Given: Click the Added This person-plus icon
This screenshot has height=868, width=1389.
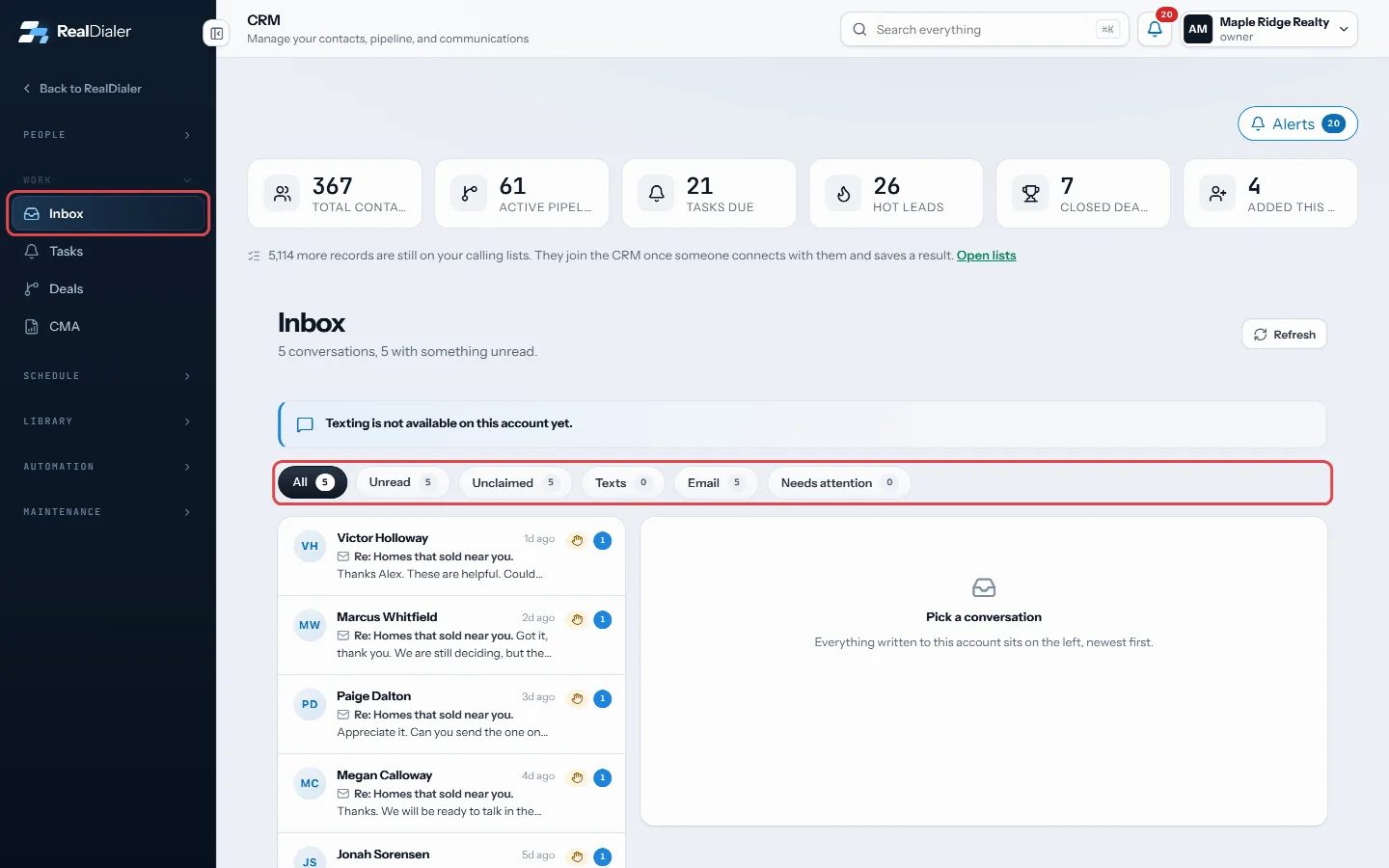Looking at the screenshot, I should pos(1217,194).
